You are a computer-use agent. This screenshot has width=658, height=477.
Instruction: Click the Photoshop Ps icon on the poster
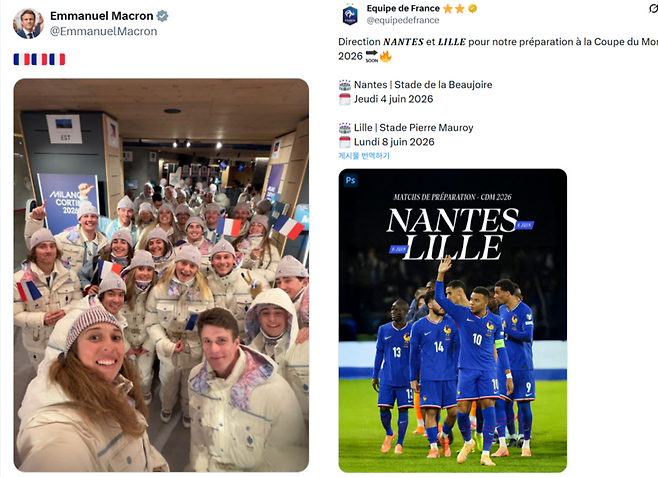(350, 180)
